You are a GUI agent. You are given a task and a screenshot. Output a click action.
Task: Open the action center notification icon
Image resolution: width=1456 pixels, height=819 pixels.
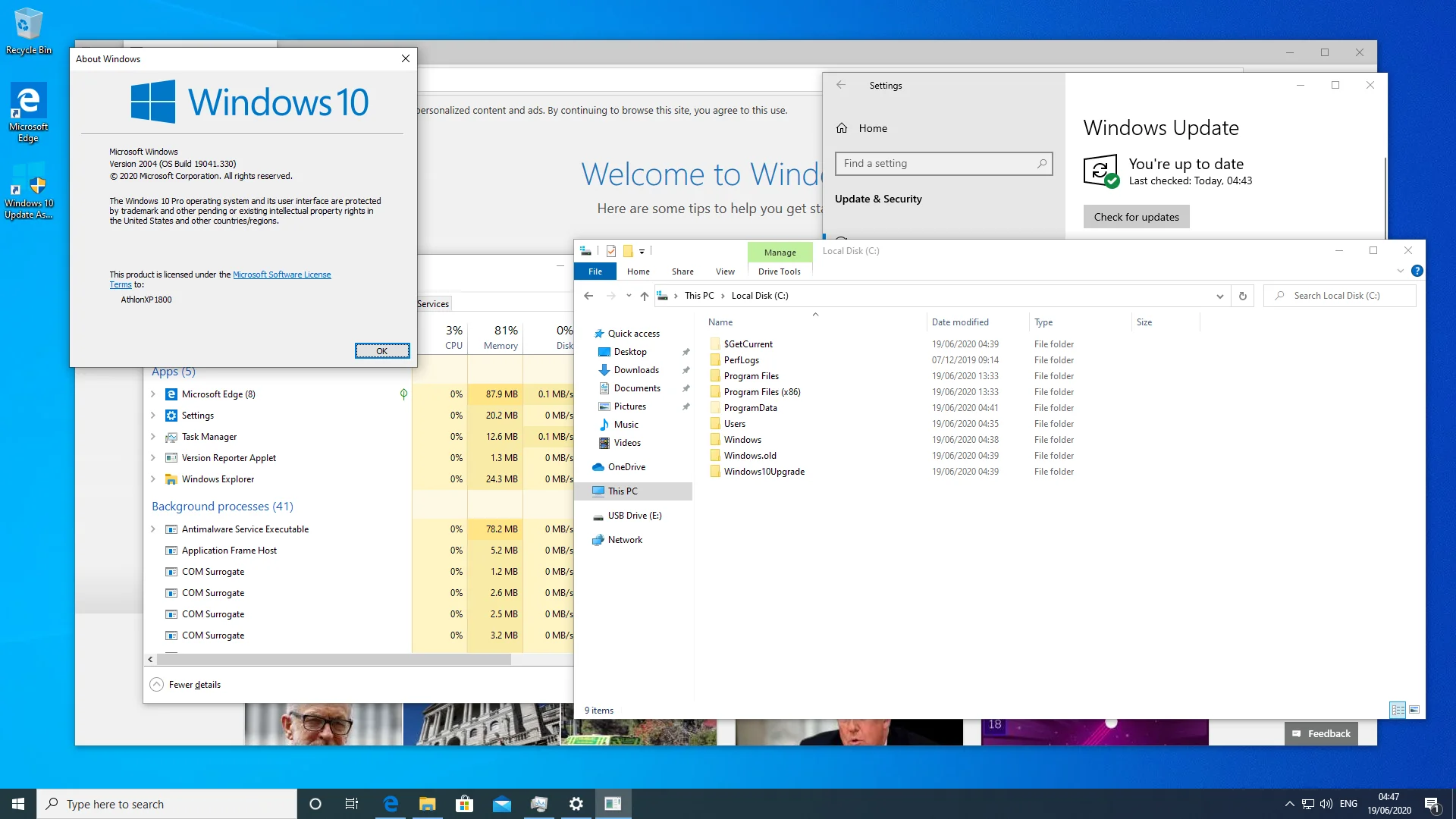[x=1432, y=804]
